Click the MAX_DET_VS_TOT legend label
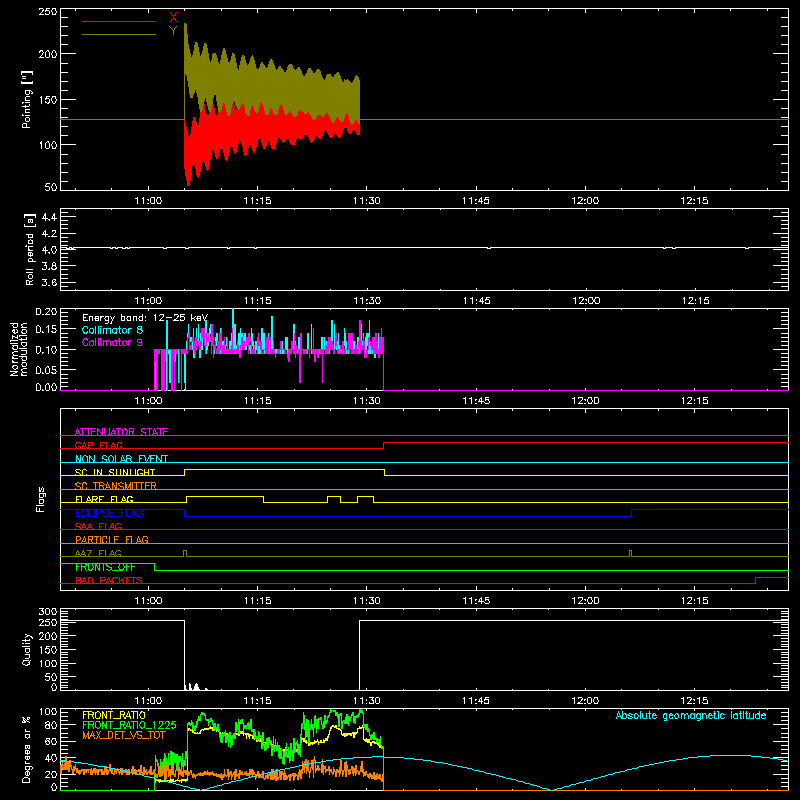This screenshot has height=800, width=800. coord(124,735)
